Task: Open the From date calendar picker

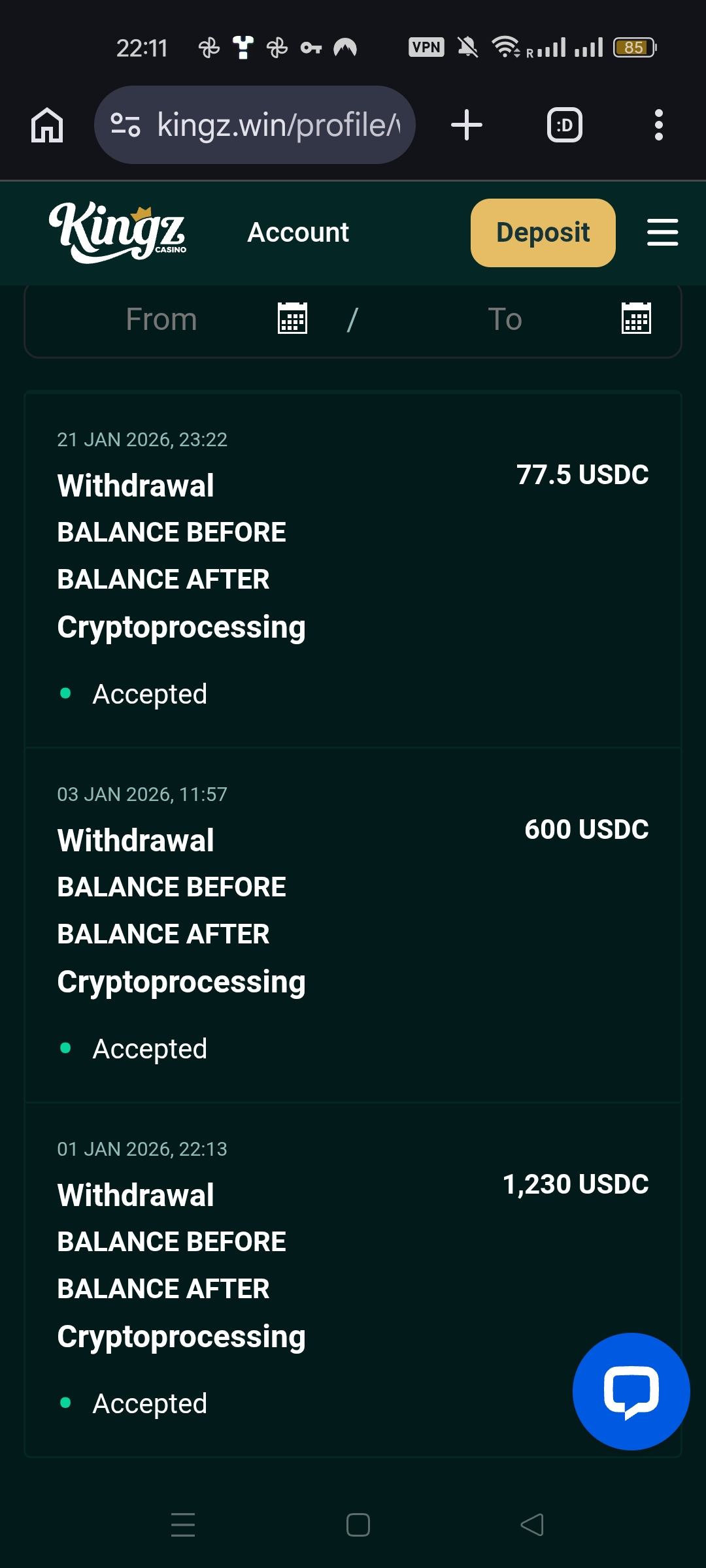Action: coord(292,318)
